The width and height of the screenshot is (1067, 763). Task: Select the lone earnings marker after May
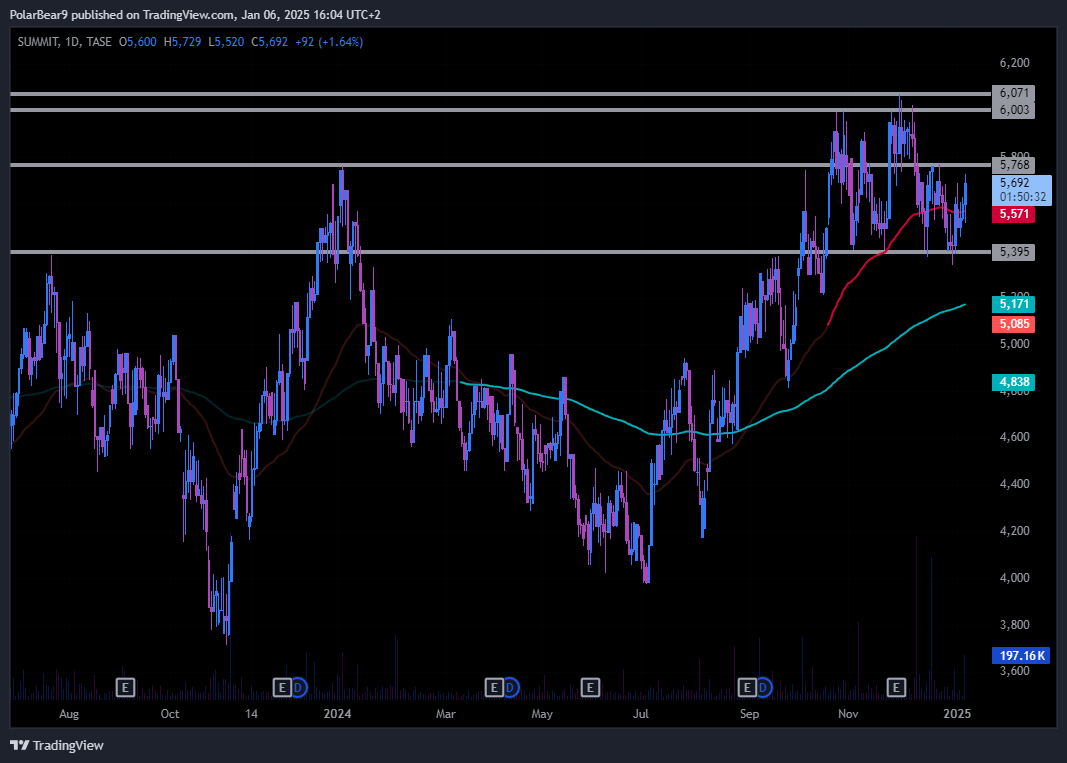pos(590,687)
